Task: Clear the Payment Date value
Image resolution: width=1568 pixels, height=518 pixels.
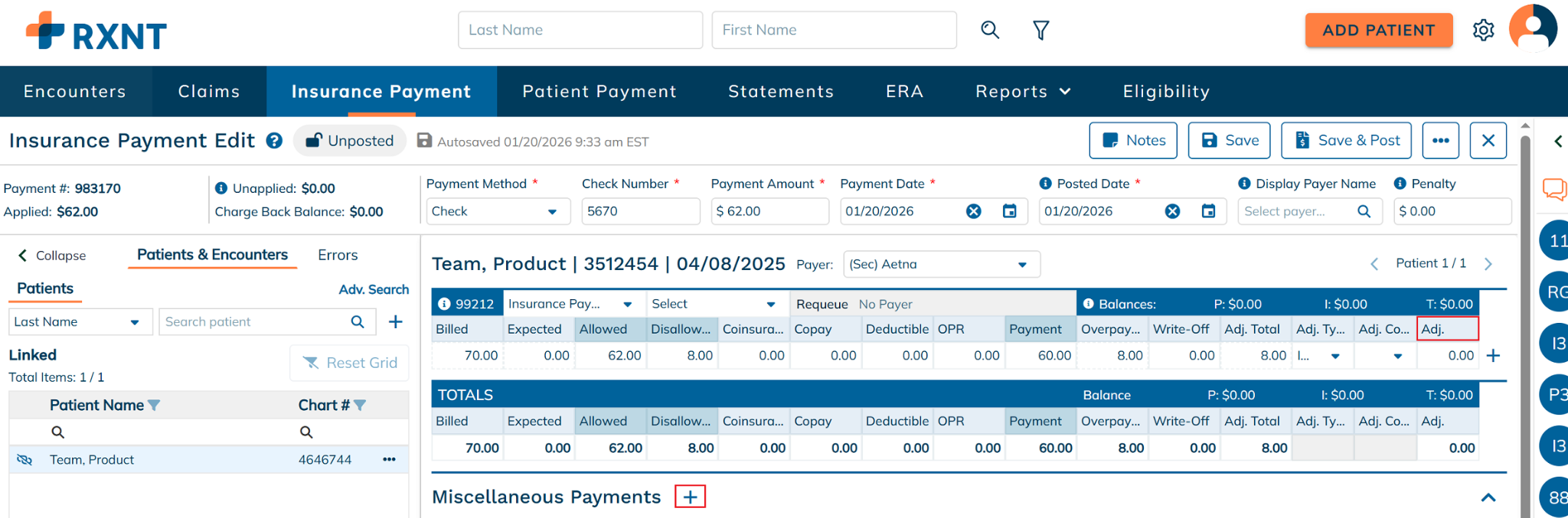Action: [973, 211]
